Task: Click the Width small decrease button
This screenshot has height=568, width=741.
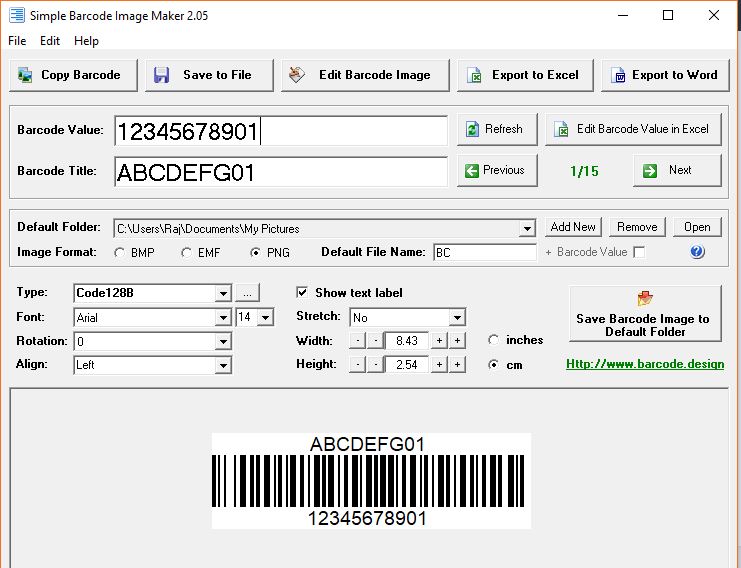Action: 375,340
